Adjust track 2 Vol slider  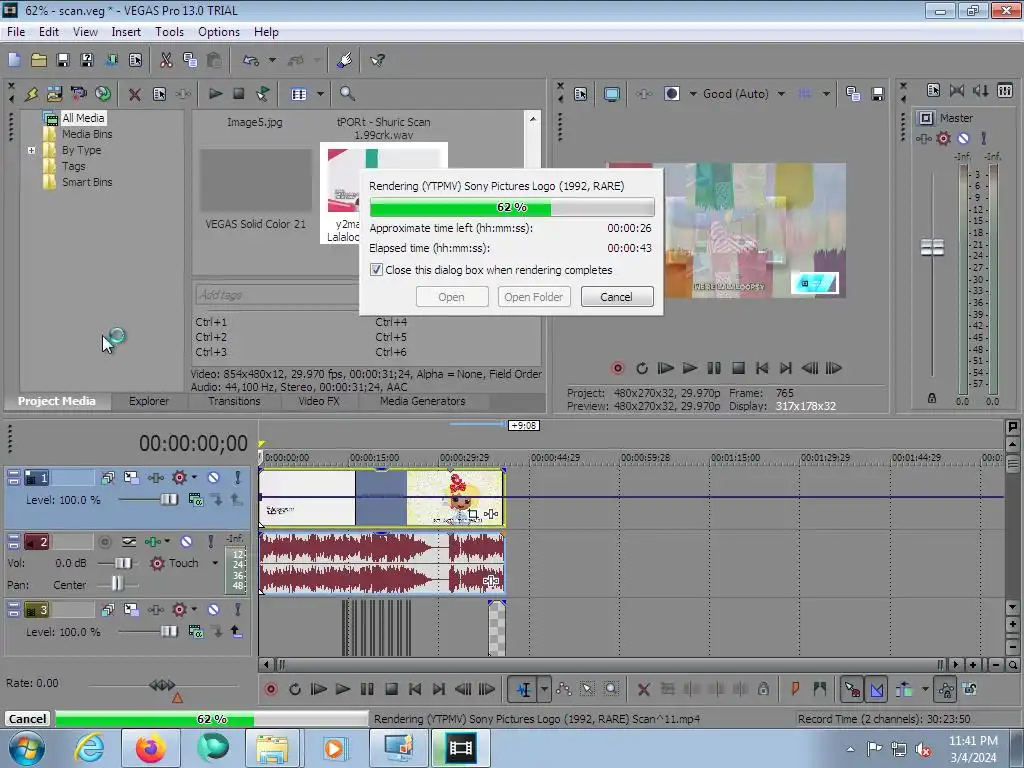123,563
